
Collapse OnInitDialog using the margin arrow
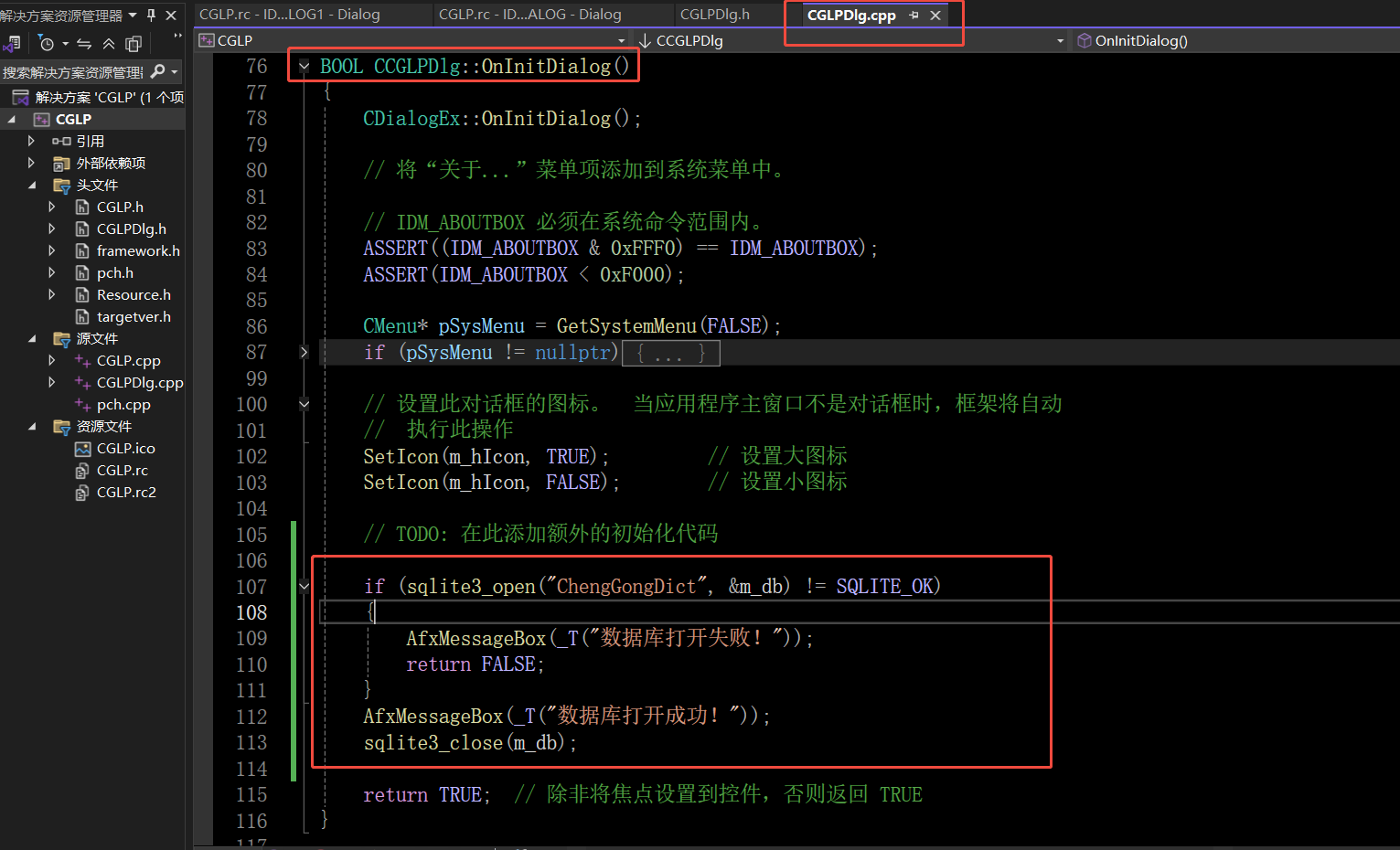tap(304, 66)
